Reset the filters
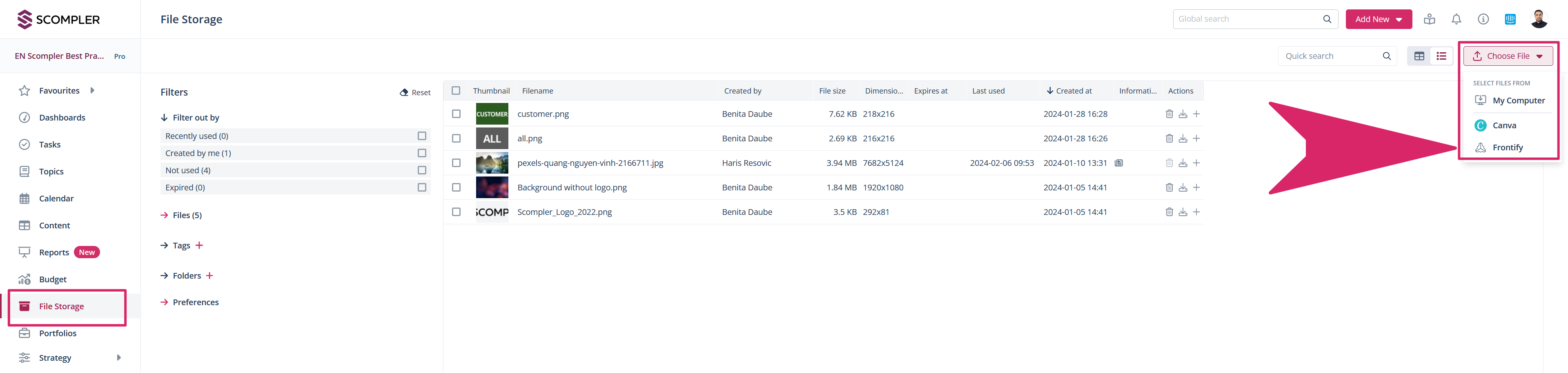Viewport: 1568px width, 373px height. coord(415,93)
